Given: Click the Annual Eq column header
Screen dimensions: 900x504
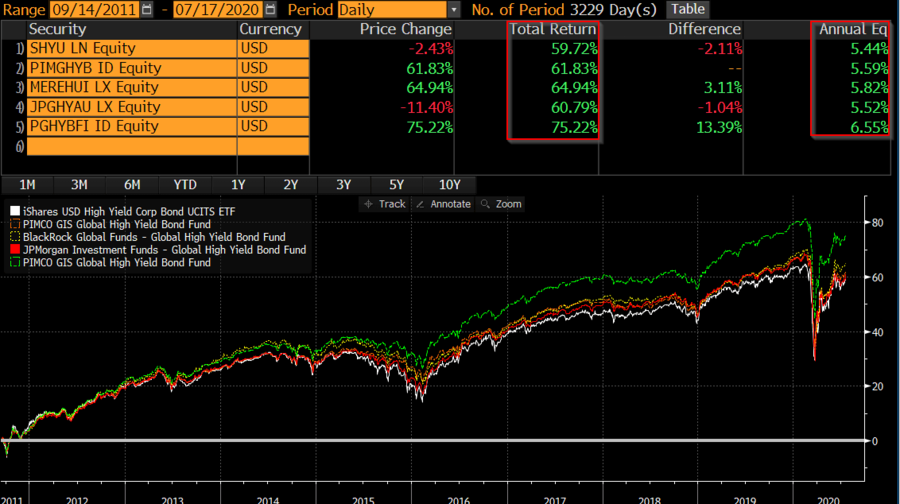Looking at the screenshot, I should pyautogui.click(x=853, y=29).
